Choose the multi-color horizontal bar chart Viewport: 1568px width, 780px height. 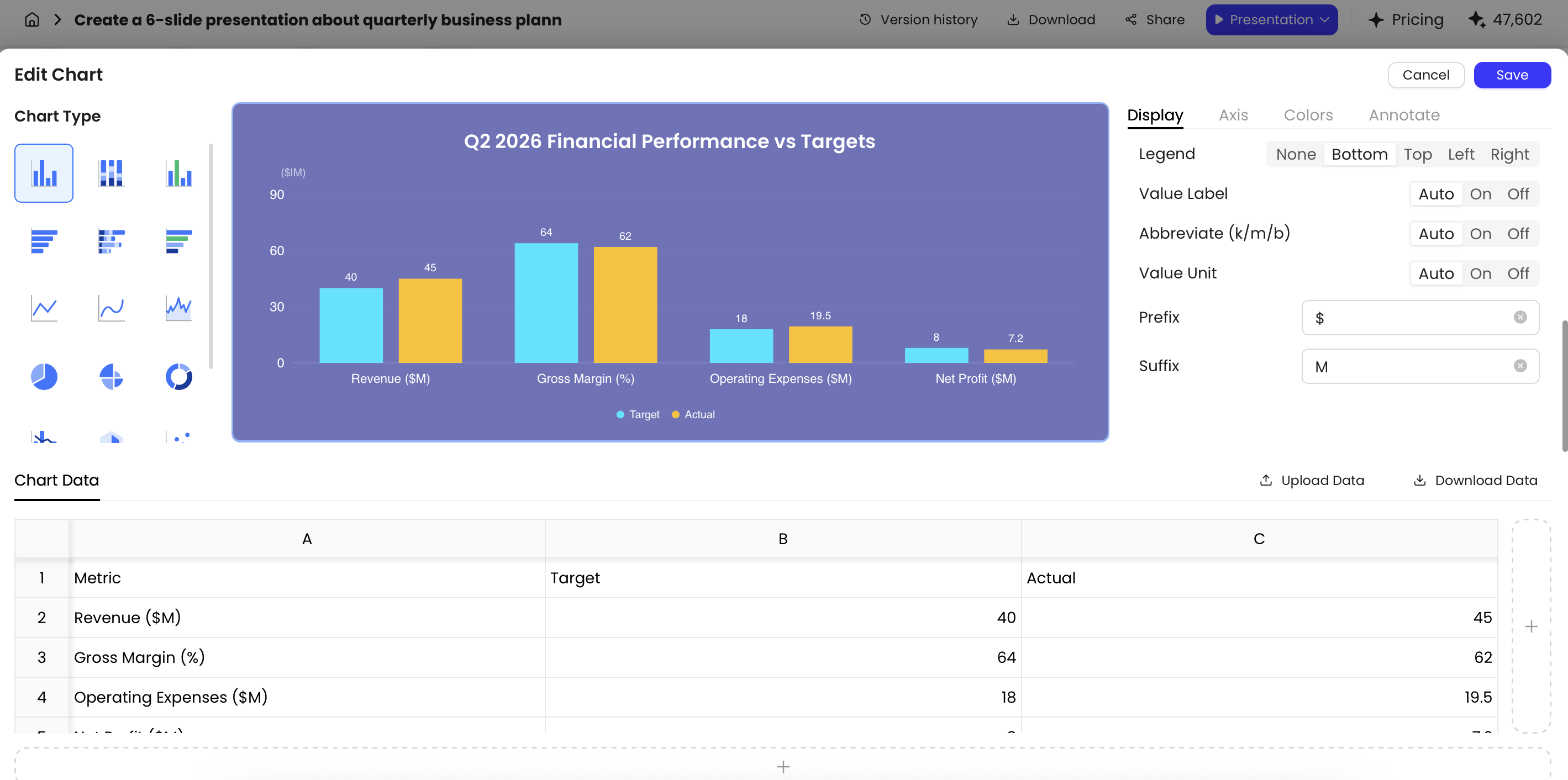click(x=178, y=241)
